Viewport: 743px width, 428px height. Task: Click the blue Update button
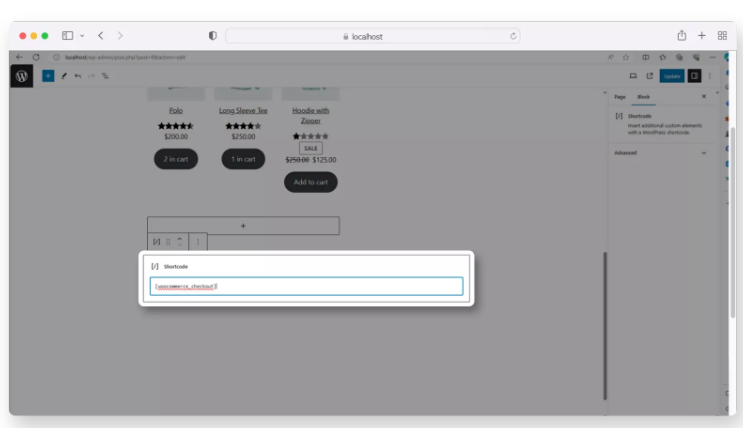coord(672,76)
